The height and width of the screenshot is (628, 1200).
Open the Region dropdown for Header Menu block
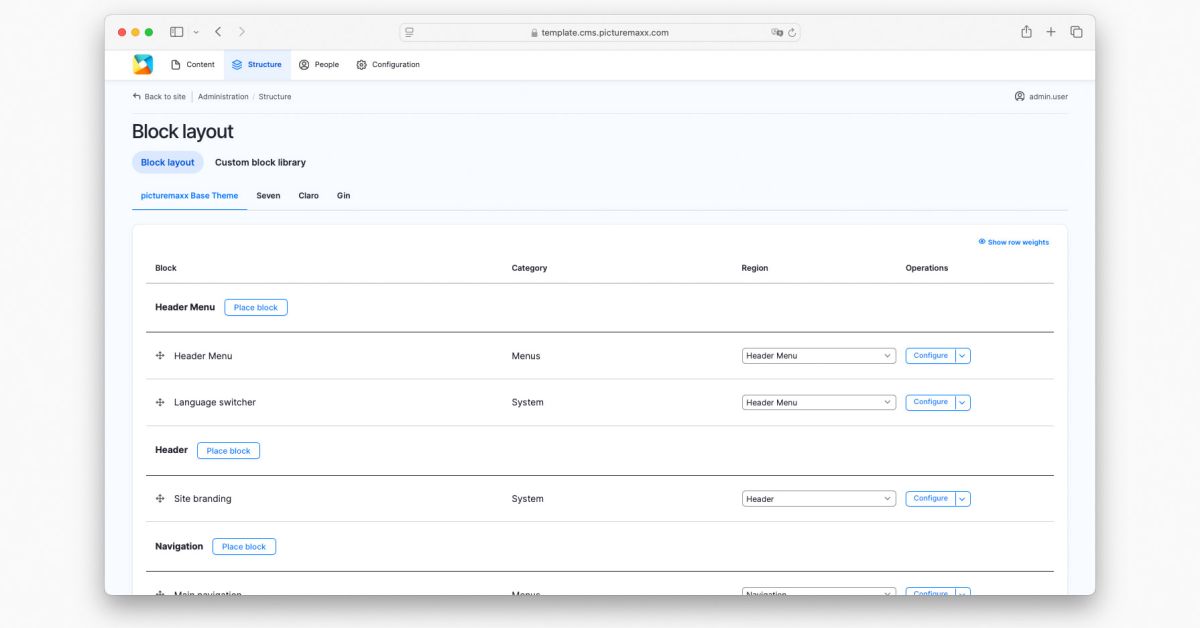click(819, 356)
